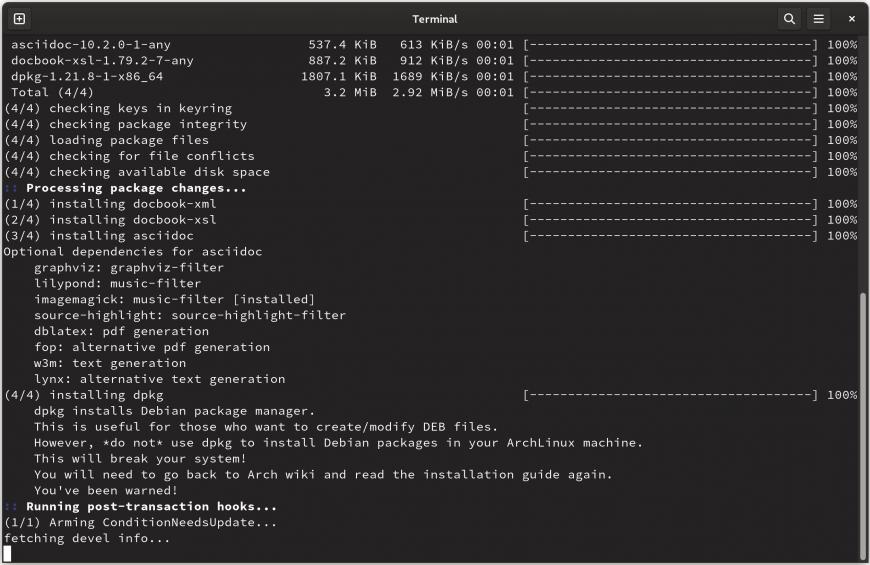This screenshot has height=565, width=870.
Task: Click the 'fetching devel info...' line
Action: pos(87,538)
